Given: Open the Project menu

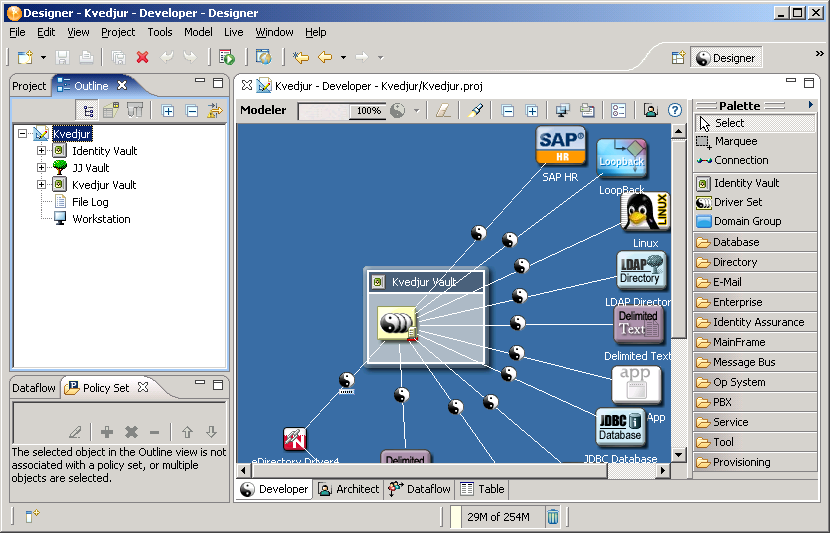Looking at the screenshot, I should (118, 32).
